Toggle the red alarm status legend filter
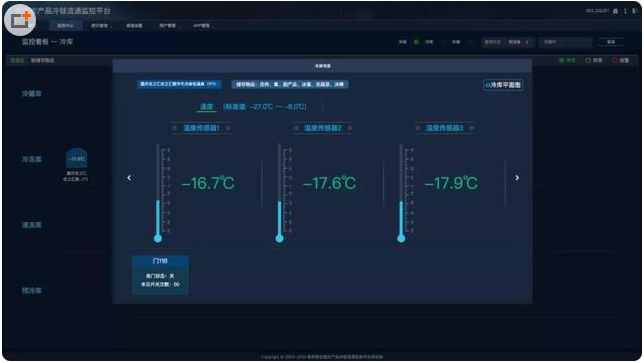The width and height of the screenshot is (644, 363). click(x=621, y=60)
